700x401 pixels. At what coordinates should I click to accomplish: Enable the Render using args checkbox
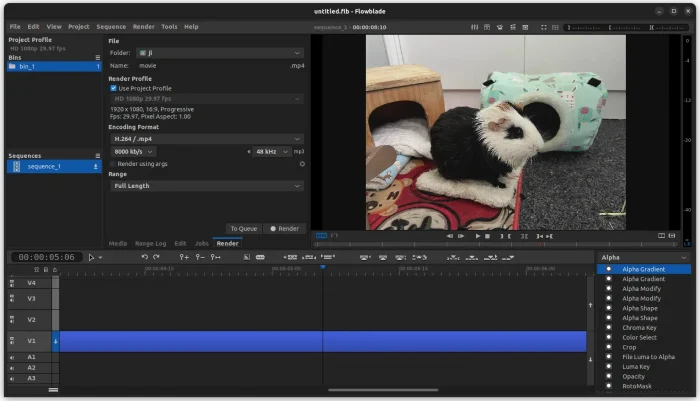(113, 163)
